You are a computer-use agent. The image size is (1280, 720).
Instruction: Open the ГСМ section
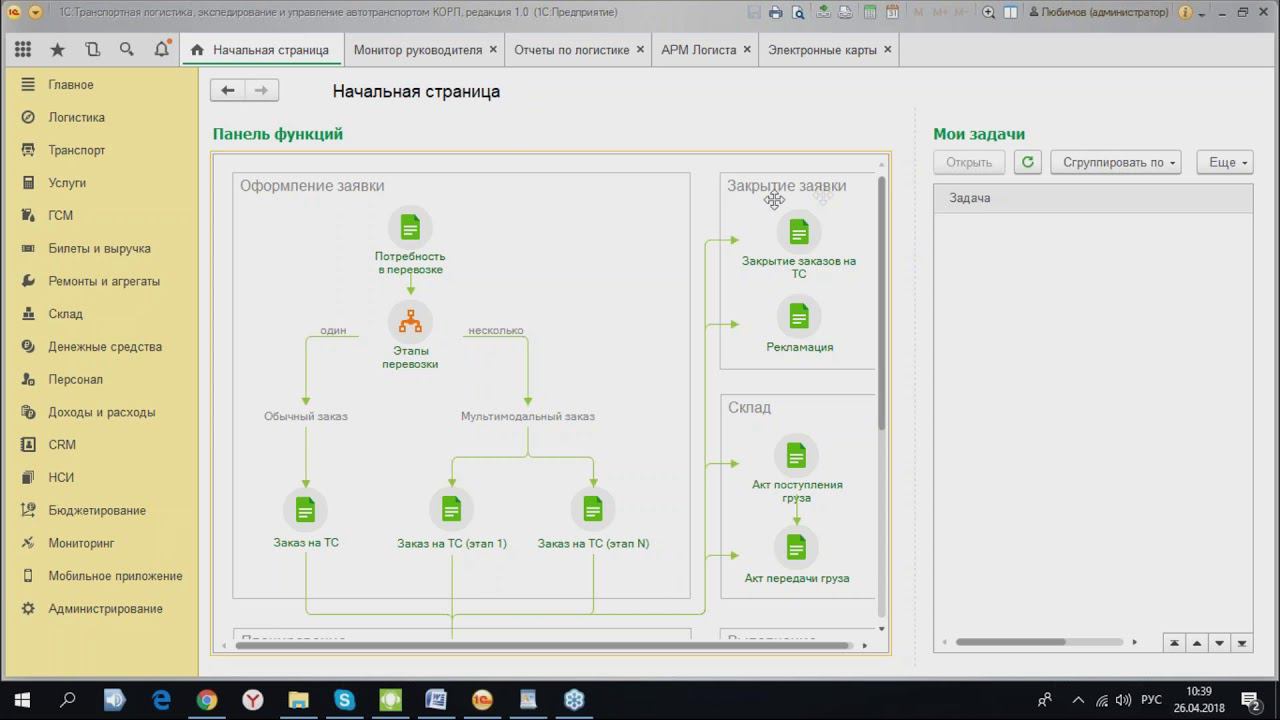tap(61, 215)
